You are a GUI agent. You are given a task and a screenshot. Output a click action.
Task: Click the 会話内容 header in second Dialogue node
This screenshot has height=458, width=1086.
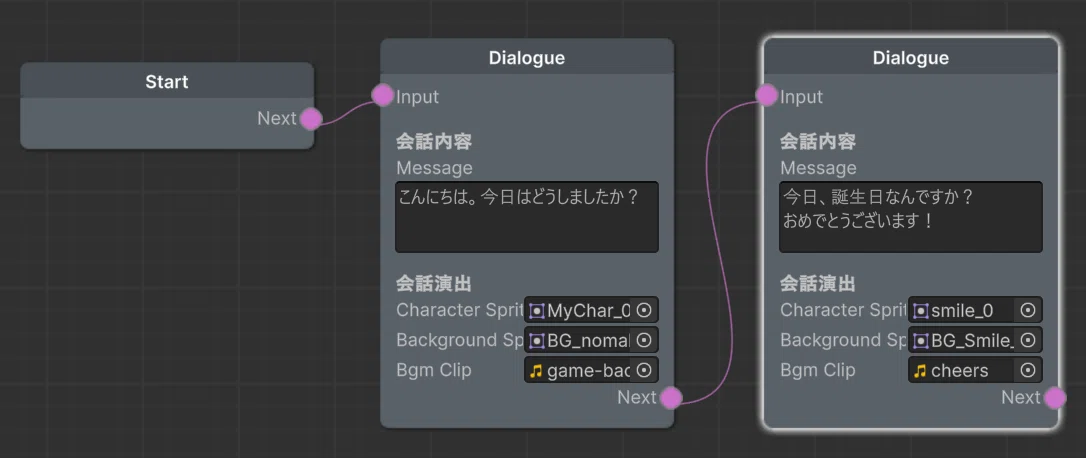[x=818, y=142]
